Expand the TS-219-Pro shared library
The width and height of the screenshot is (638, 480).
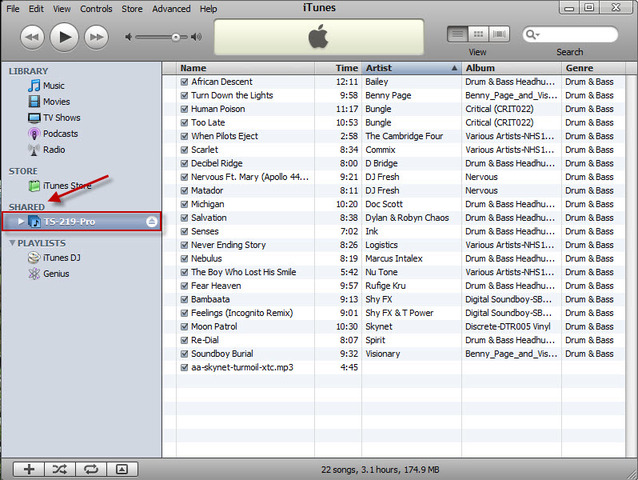coord(21,221)
